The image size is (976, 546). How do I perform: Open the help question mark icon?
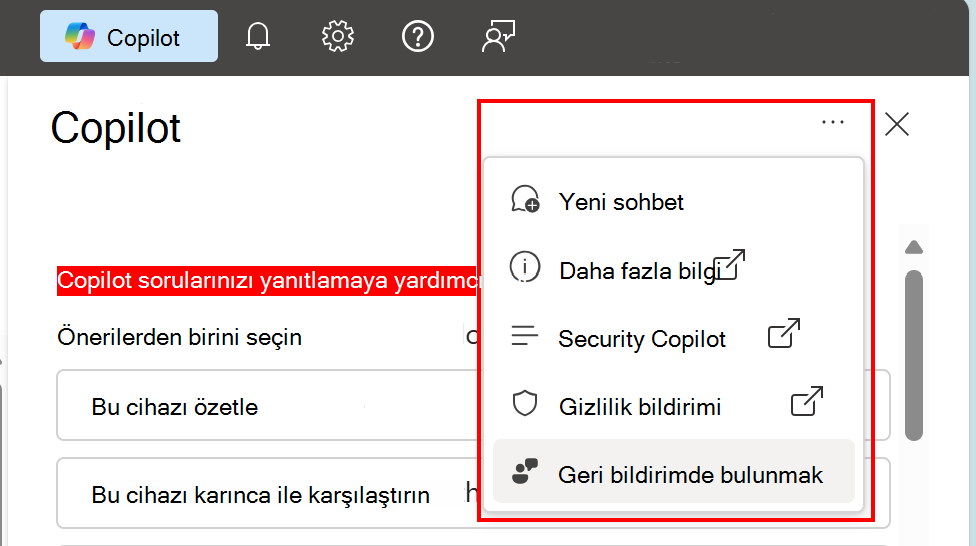tap(418, 36)
